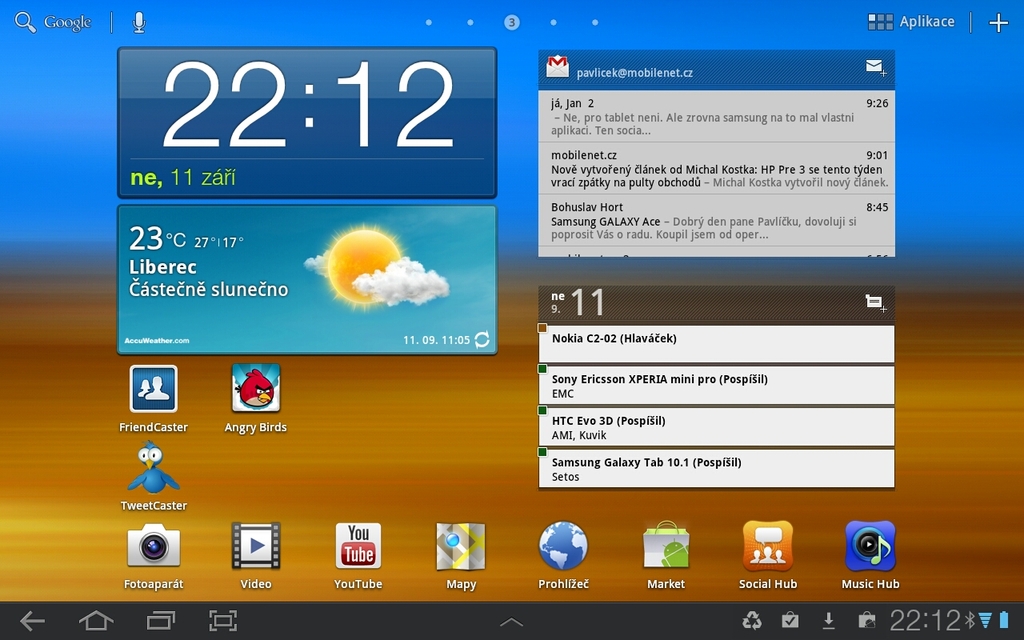Open FriendCaster
1024x640 pixels.
click(153, 390)
